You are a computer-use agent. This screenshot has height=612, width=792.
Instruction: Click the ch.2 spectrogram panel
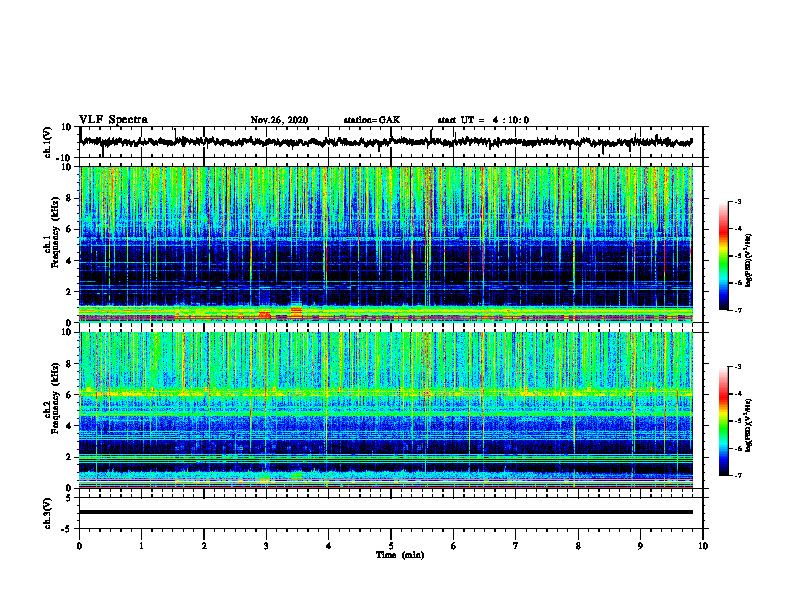pos(386,410)
